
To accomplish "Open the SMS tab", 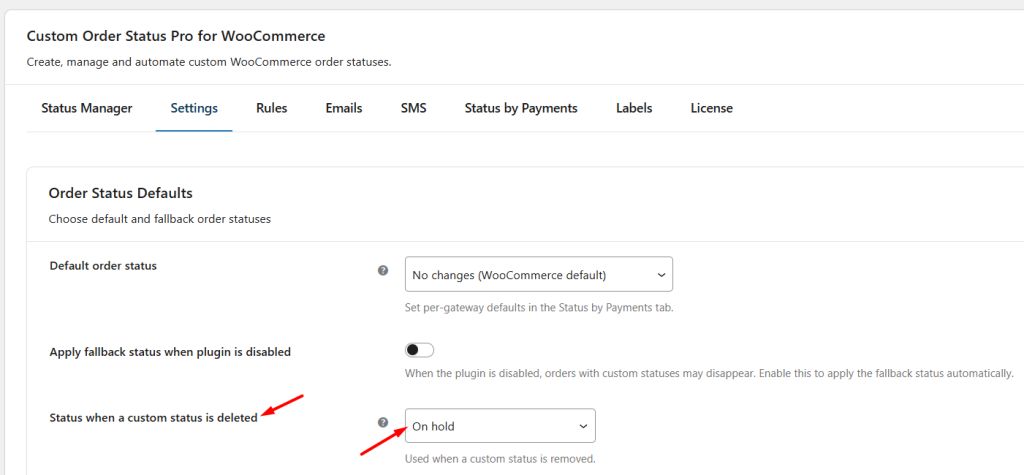I will pos(413,108).
